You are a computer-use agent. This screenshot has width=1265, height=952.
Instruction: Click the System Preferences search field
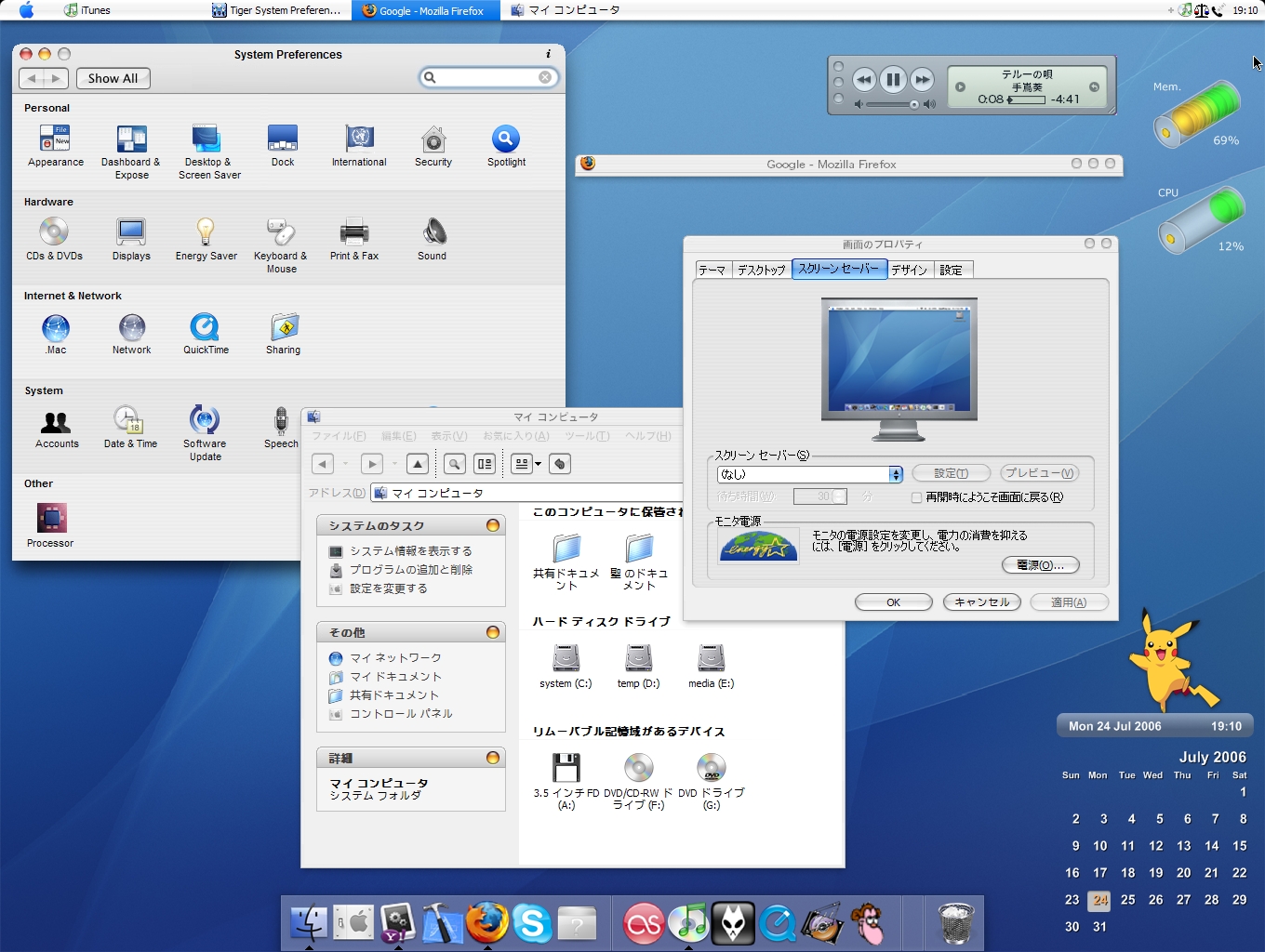(489, 77)
